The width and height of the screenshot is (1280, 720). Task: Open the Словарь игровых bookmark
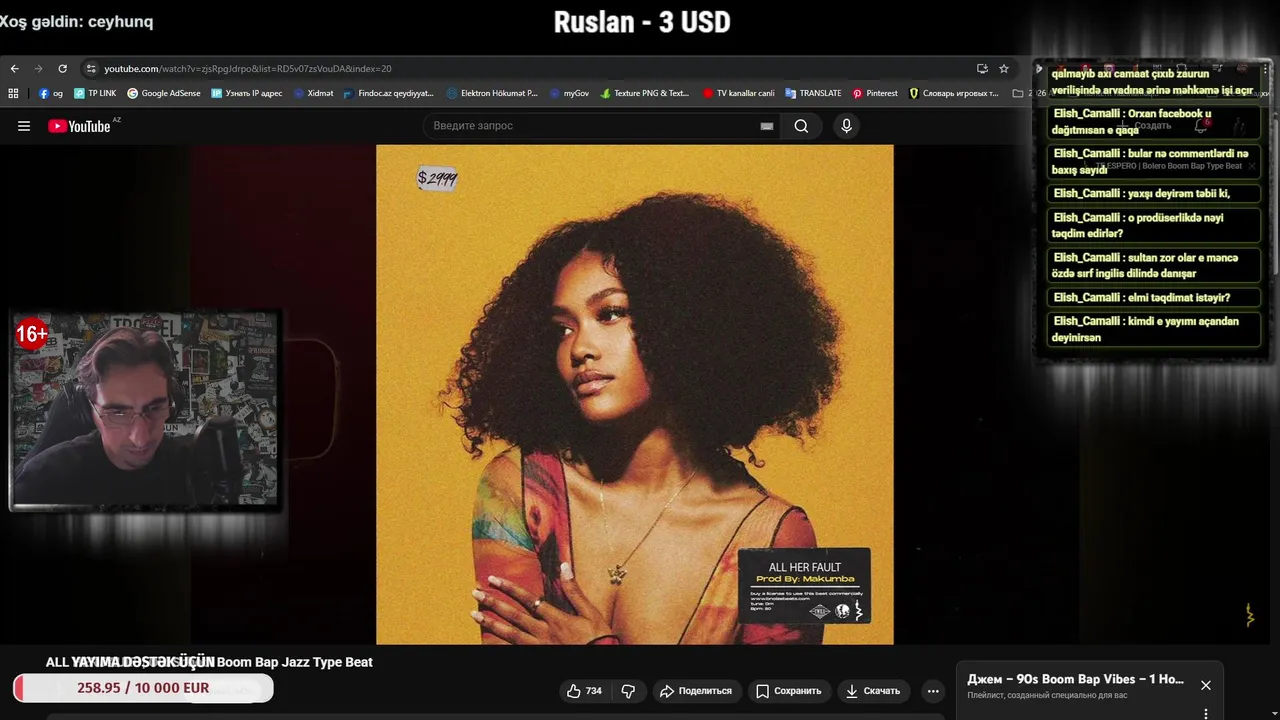(x=954, y=93)
